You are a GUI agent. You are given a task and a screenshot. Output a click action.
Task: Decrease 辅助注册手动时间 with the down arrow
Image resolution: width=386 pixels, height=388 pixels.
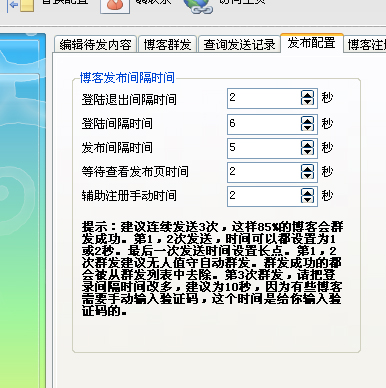pyautogui.click(x=307, y=200)
